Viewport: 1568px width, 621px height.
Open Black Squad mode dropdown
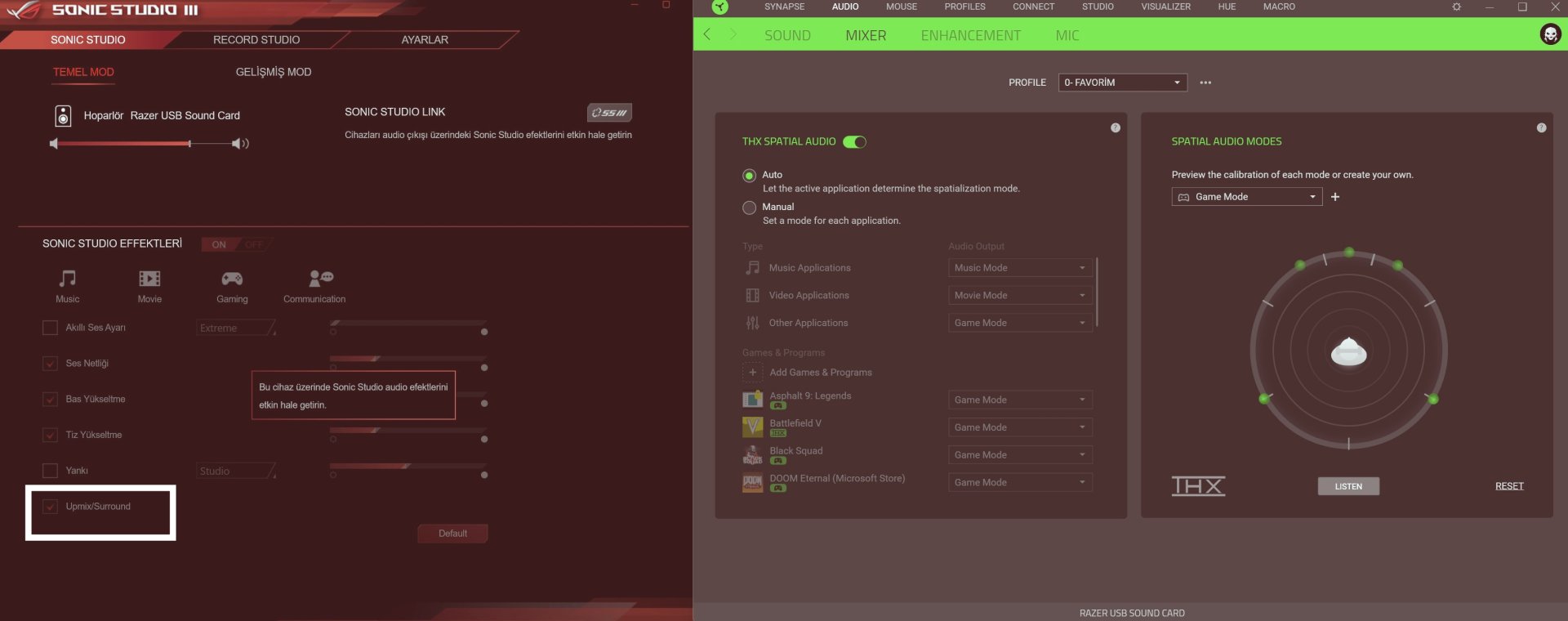point(1020,455)
